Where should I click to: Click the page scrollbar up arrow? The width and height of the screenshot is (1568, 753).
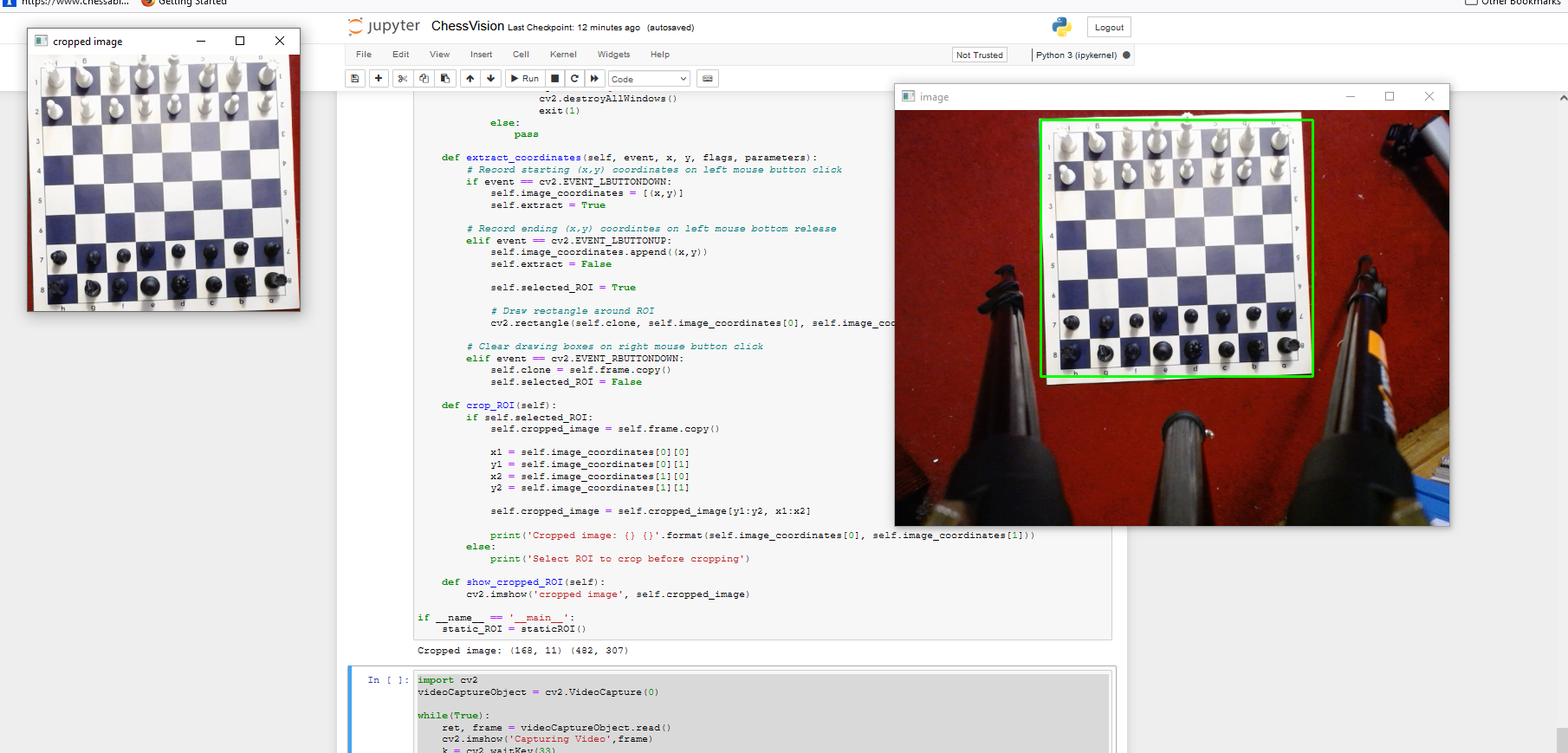coord(1562,98)
